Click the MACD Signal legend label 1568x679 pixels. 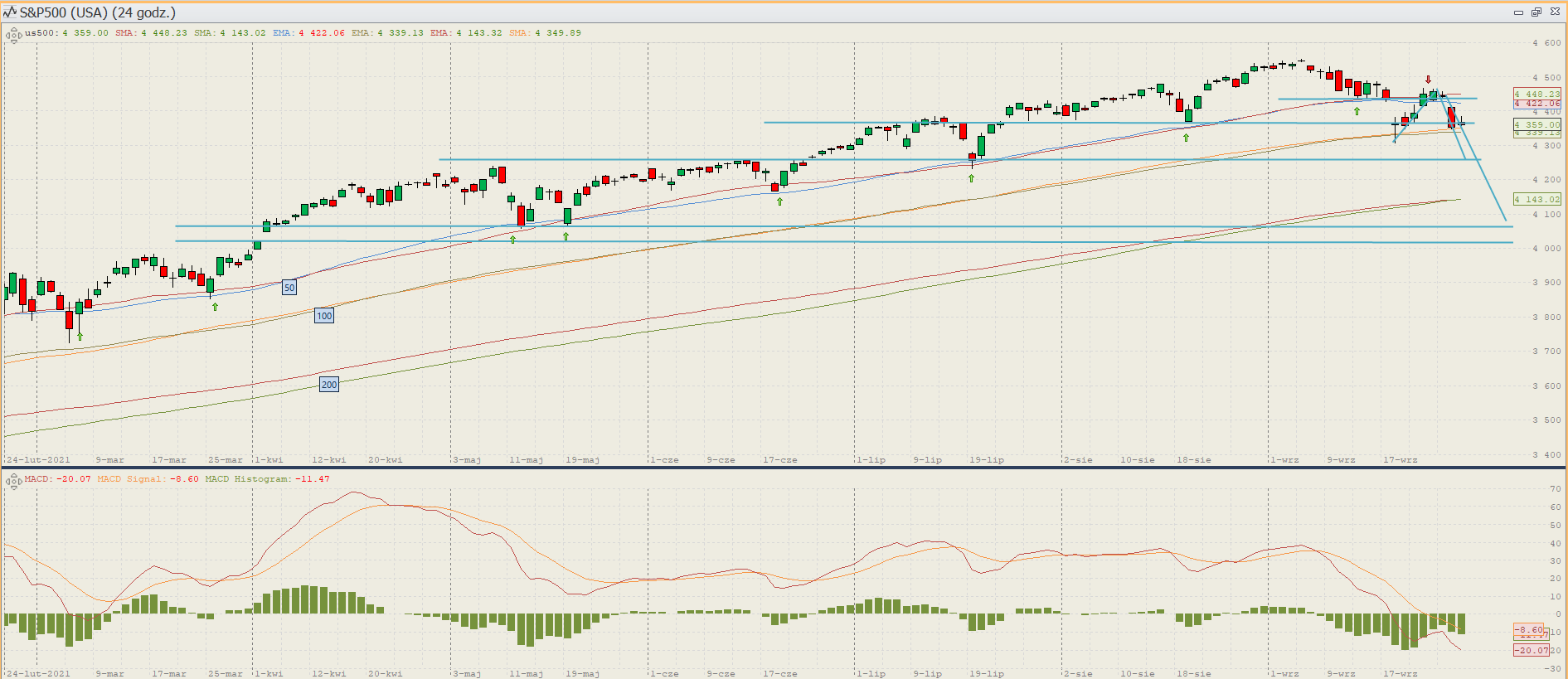point(148,479)
